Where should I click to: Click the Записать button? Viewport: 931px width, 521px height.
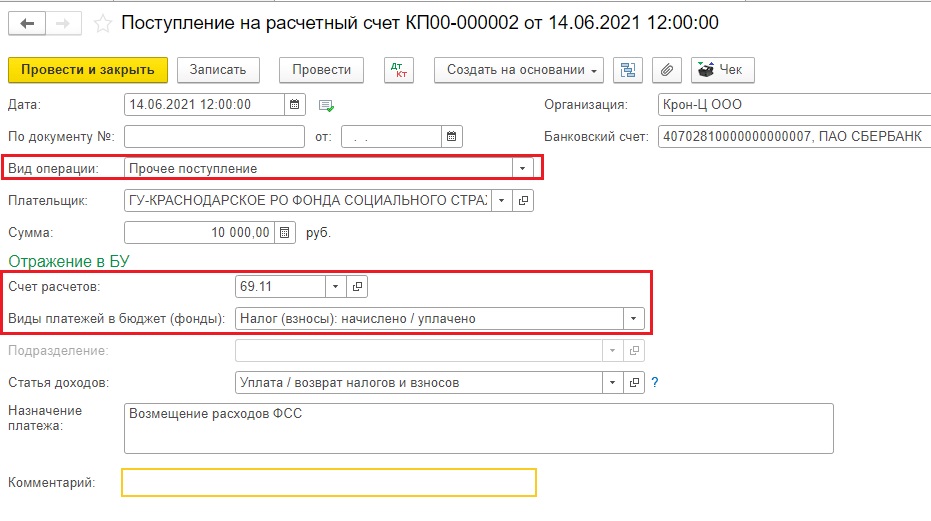pos(218,70)
